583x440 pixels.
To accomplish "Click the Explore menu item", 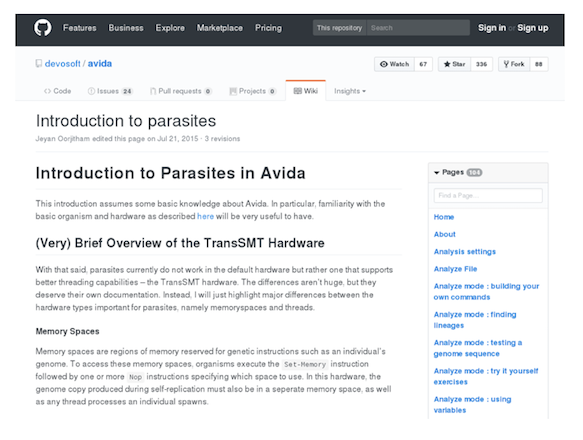I will point(170,28).
